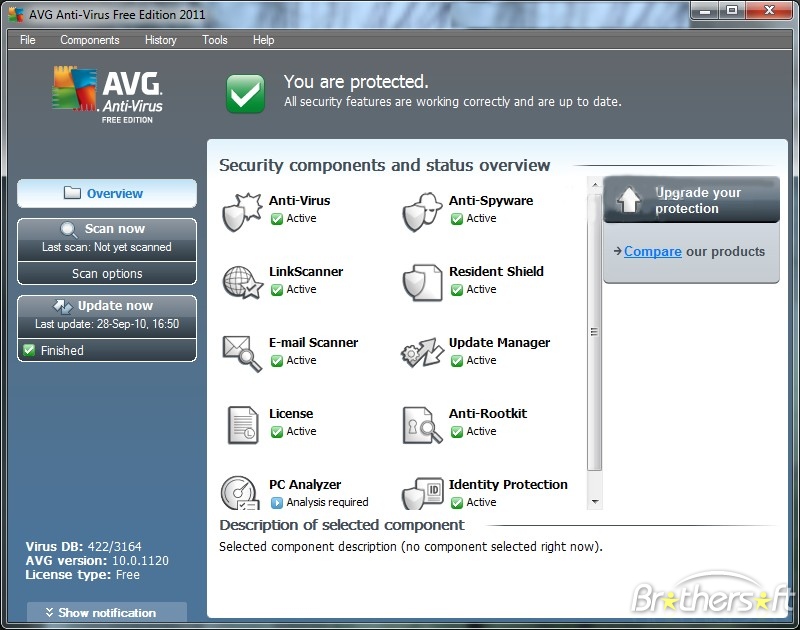The image size is (800, 630).
Task: Click the green protection status checkmark
Action: [245, 91]
